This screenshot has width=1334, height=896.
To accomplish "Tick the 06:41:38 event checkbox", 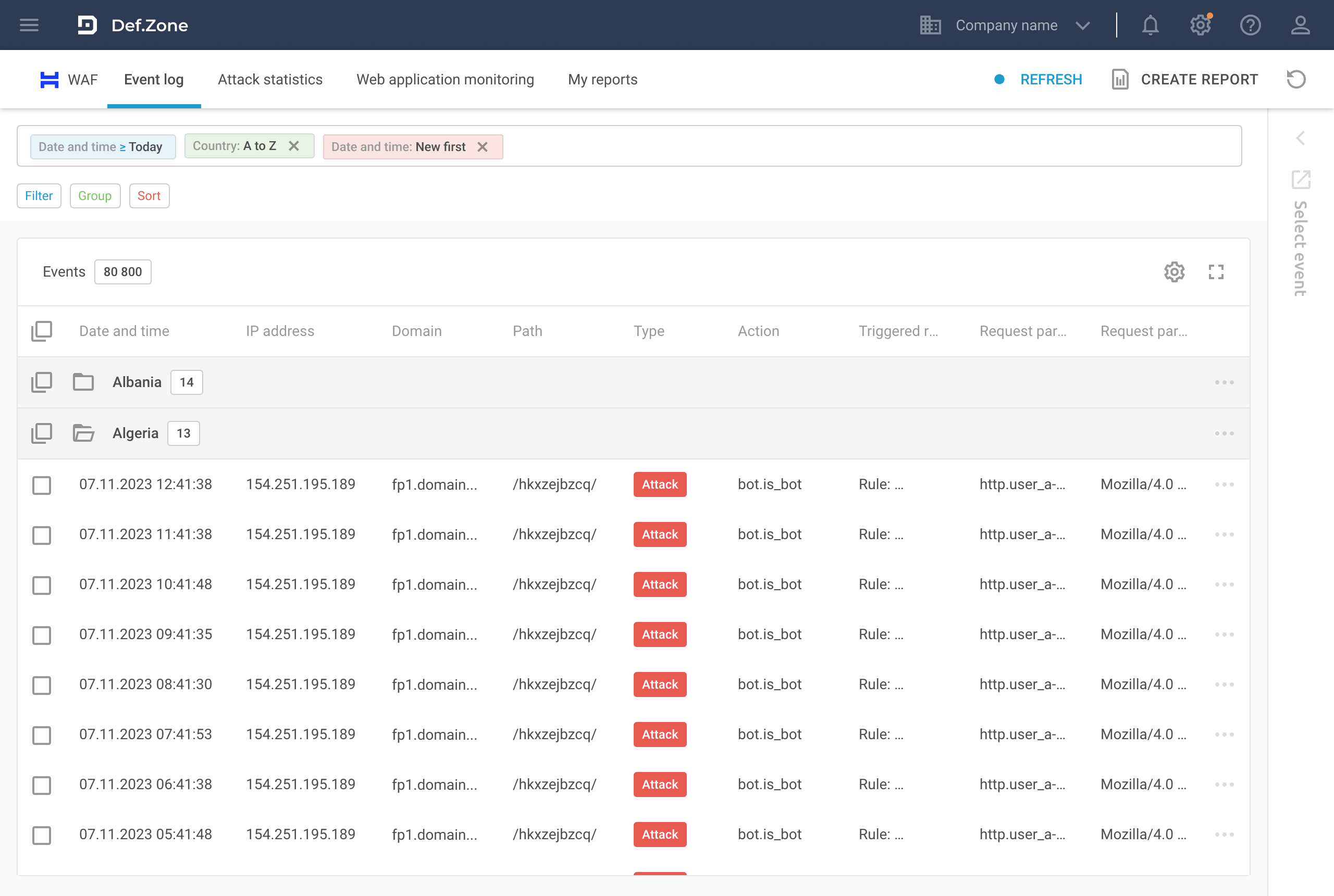I will (x=42, y=785).
